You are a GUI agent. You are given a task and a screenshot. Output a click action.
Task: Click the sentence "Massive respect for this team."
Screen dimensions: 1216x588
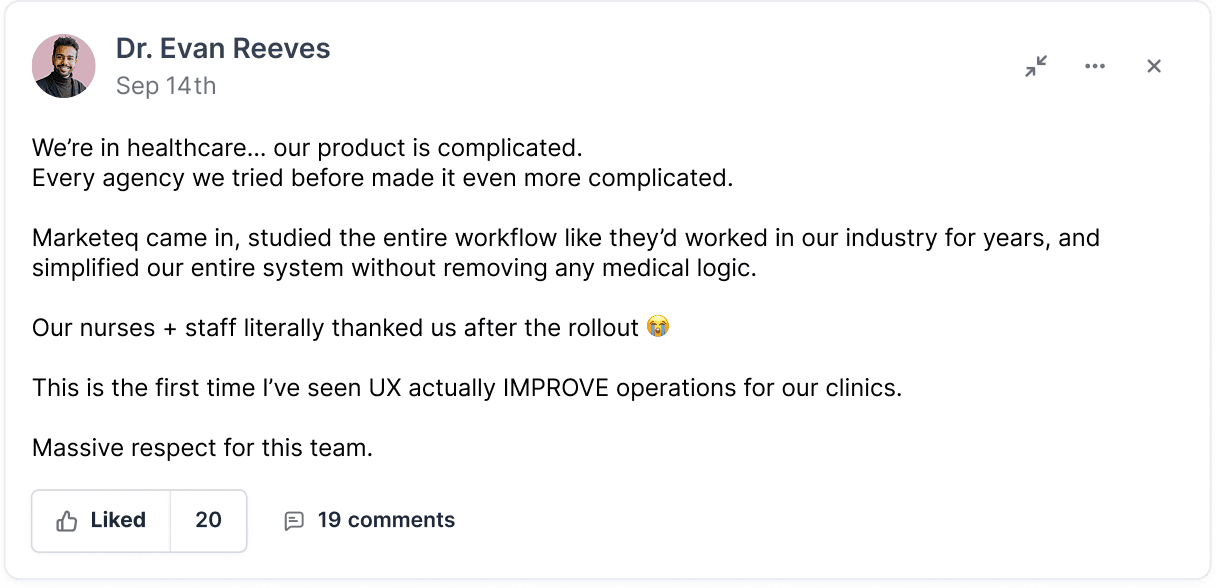click(x=202, y=447)
